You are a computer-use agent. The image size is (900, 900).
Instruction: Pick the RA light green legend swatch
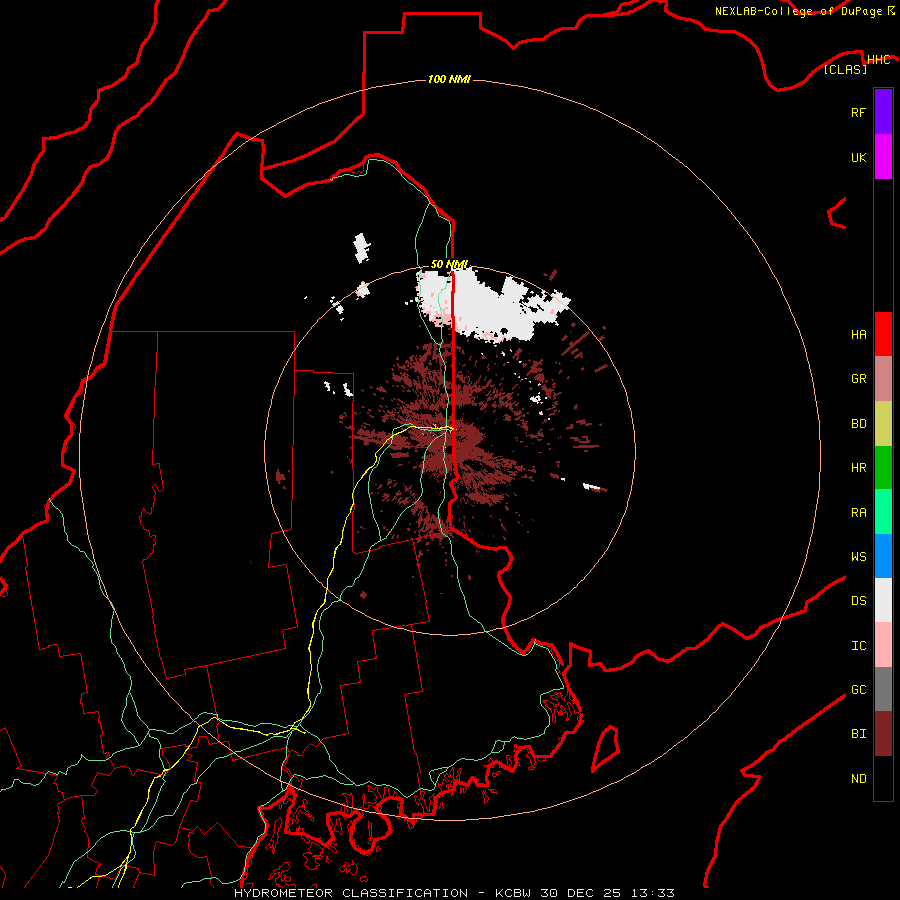coord(883,511)
